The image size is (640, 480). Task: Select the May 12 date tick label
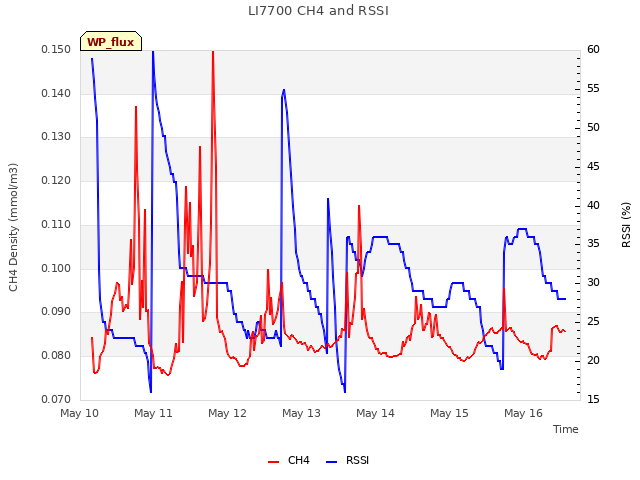pyautogui.click(x=227, y=413)
